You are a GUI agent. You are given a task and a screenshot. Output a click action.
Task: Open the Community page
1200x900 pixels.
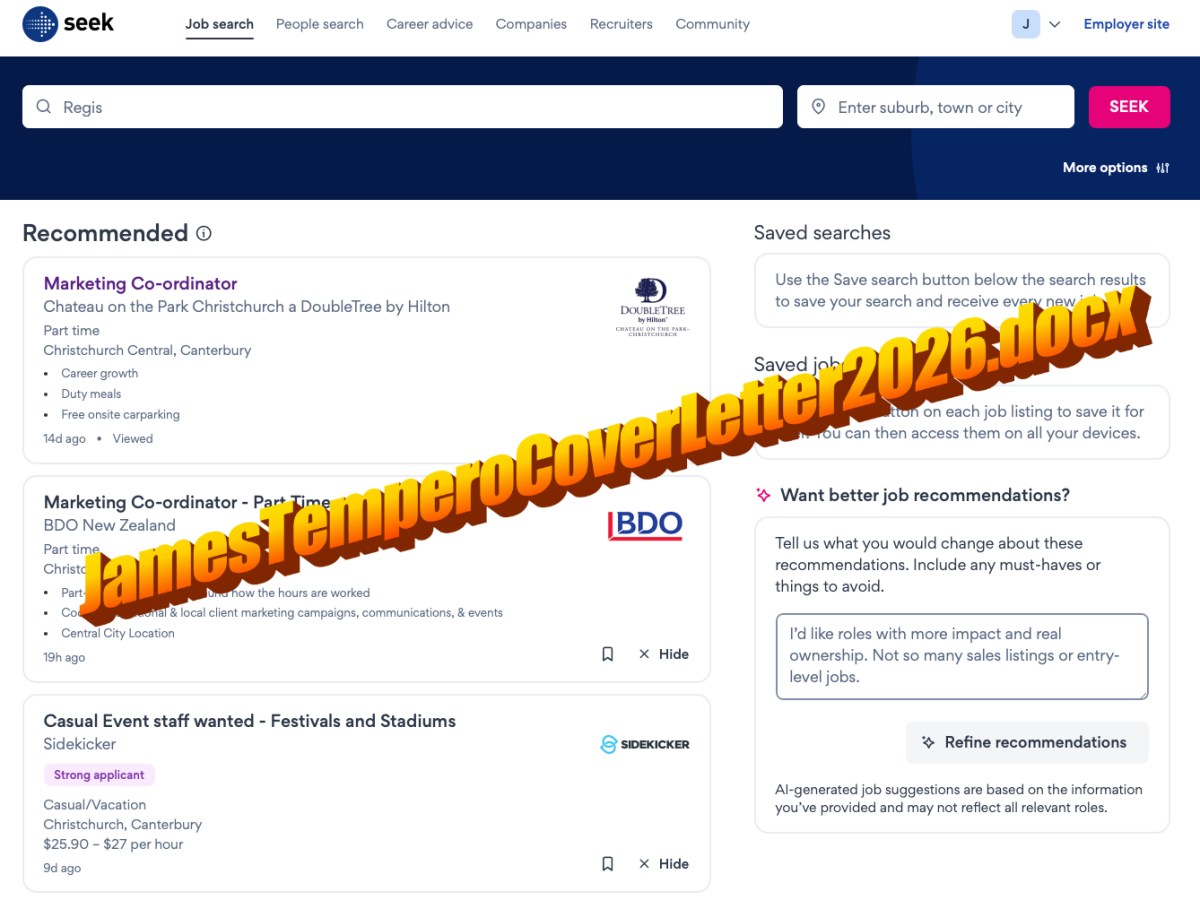click(712, 24)
